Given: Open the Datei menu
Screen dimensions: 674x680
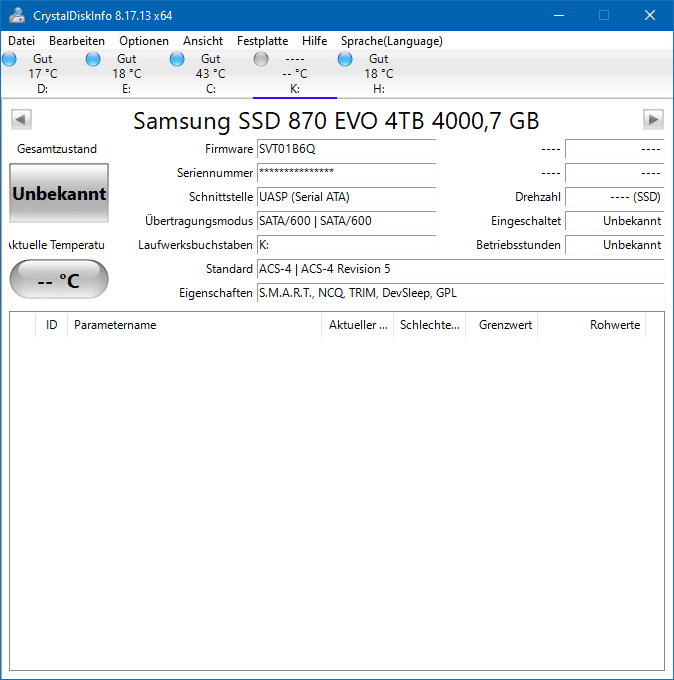Looking at the screenshot, I should [21, 41].
